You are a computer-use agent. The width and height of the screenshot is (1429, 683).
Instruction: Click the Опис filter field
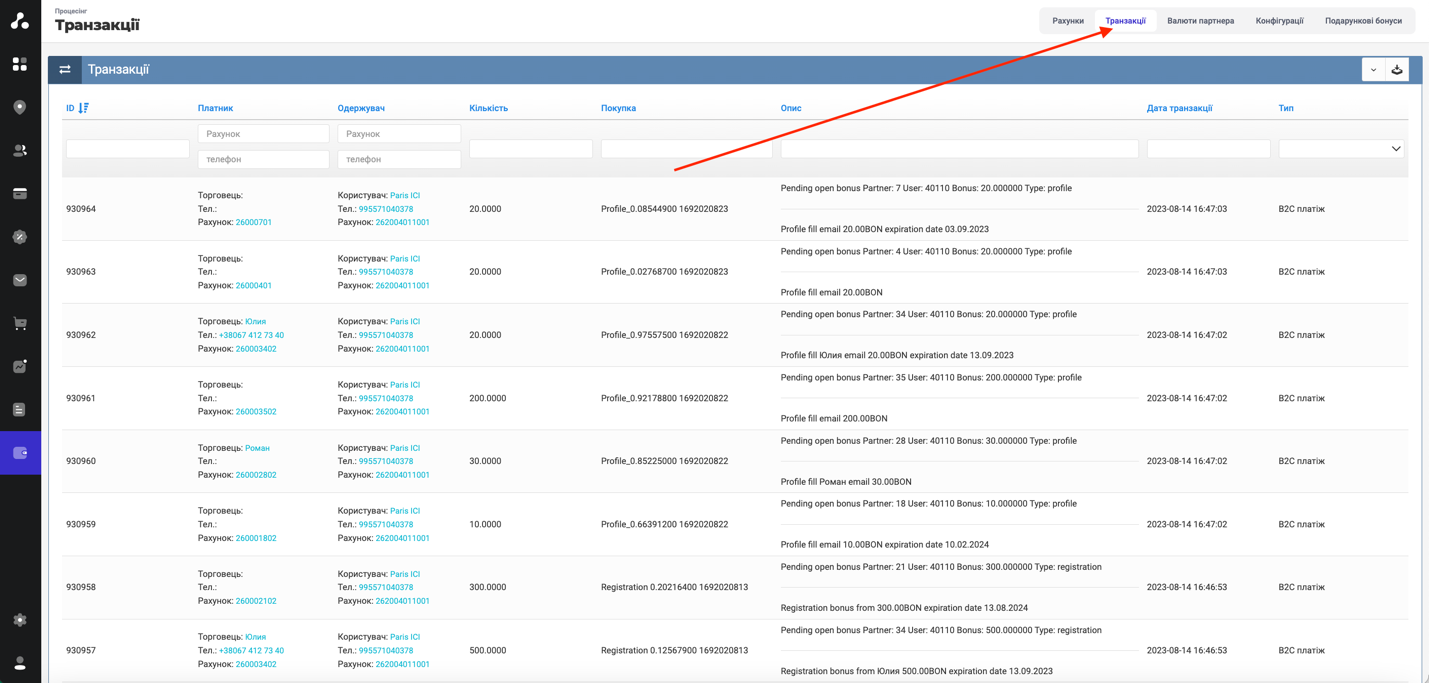[x=960, y=149]
